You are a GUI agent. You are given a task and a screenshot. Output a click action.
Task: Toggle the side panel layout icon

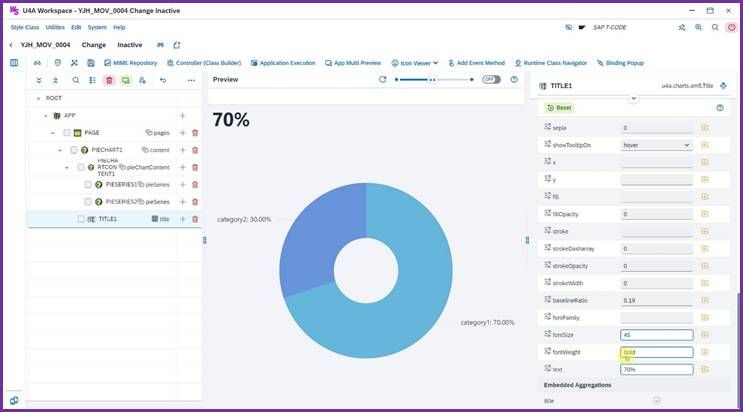coord(14,63)
